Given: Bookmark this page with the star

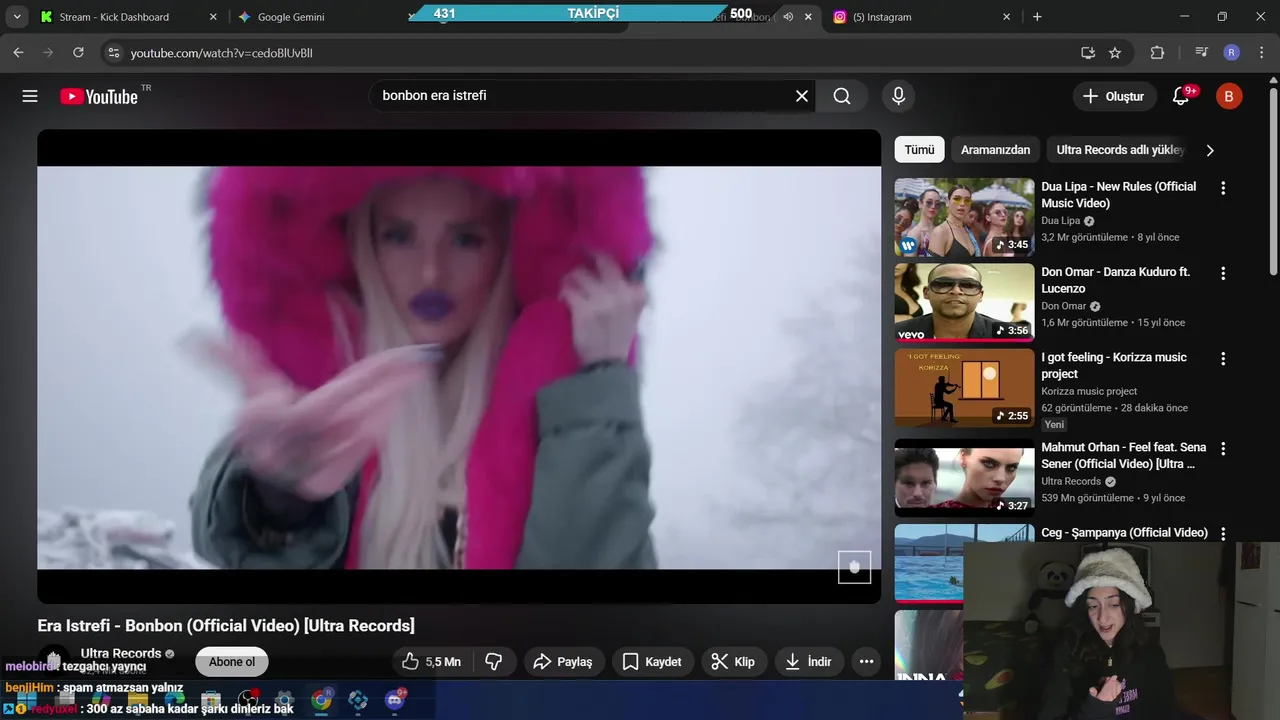Looking at the screenshot, I should [1115, 53].
